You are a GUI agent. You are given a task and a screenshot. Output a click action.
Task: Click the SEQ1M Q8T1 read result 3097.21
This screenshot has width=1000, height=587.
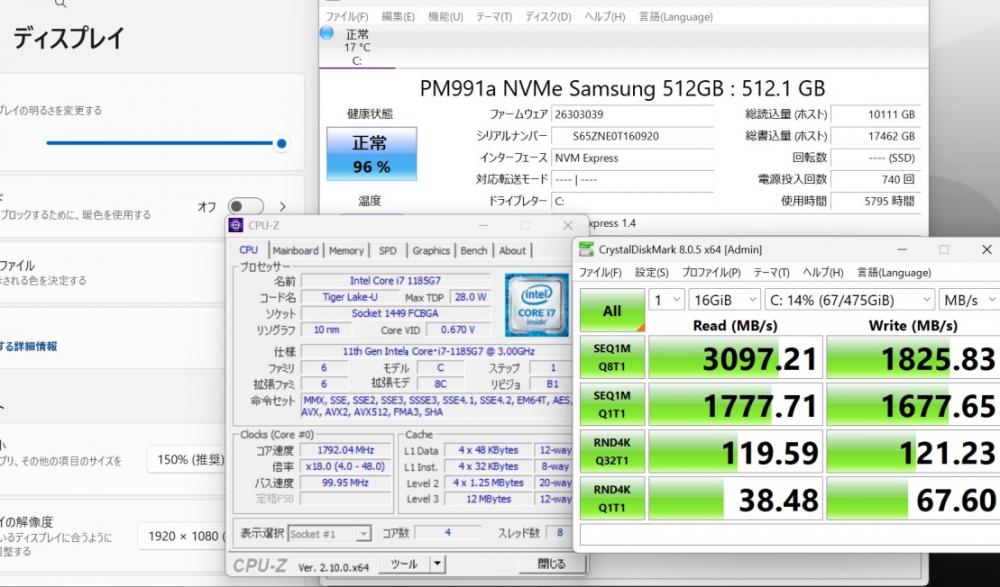tap(735, 358)
